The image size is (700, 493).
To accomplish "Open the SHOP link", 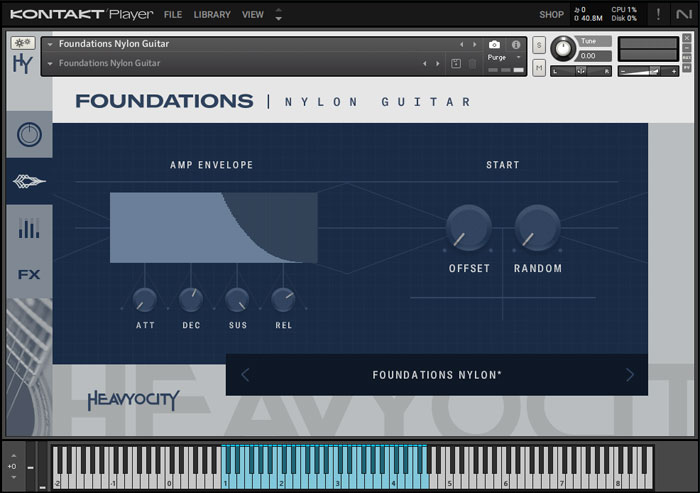I will pos(551,15).
